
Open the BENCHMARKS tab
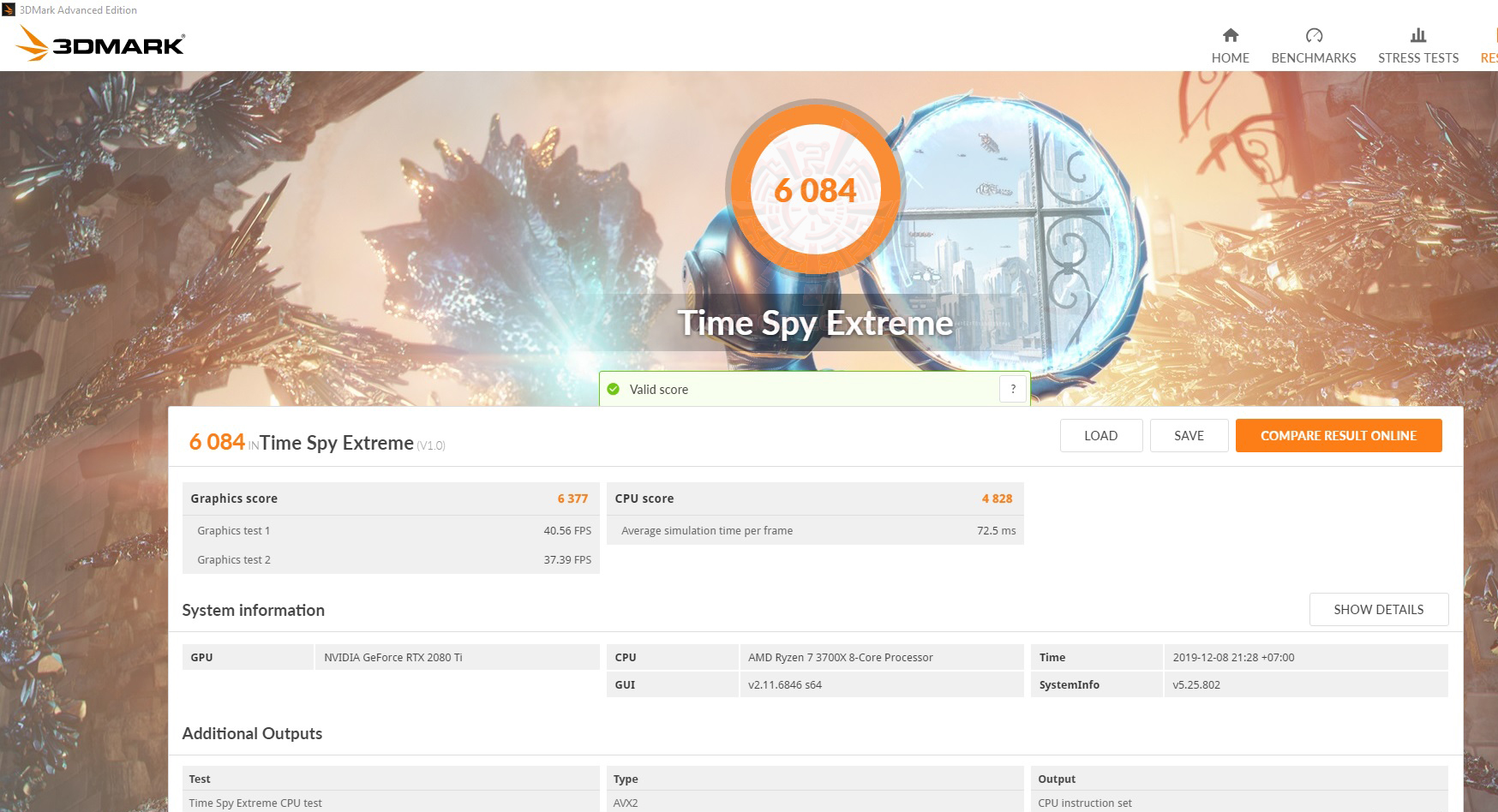(x=1314, y=45)
